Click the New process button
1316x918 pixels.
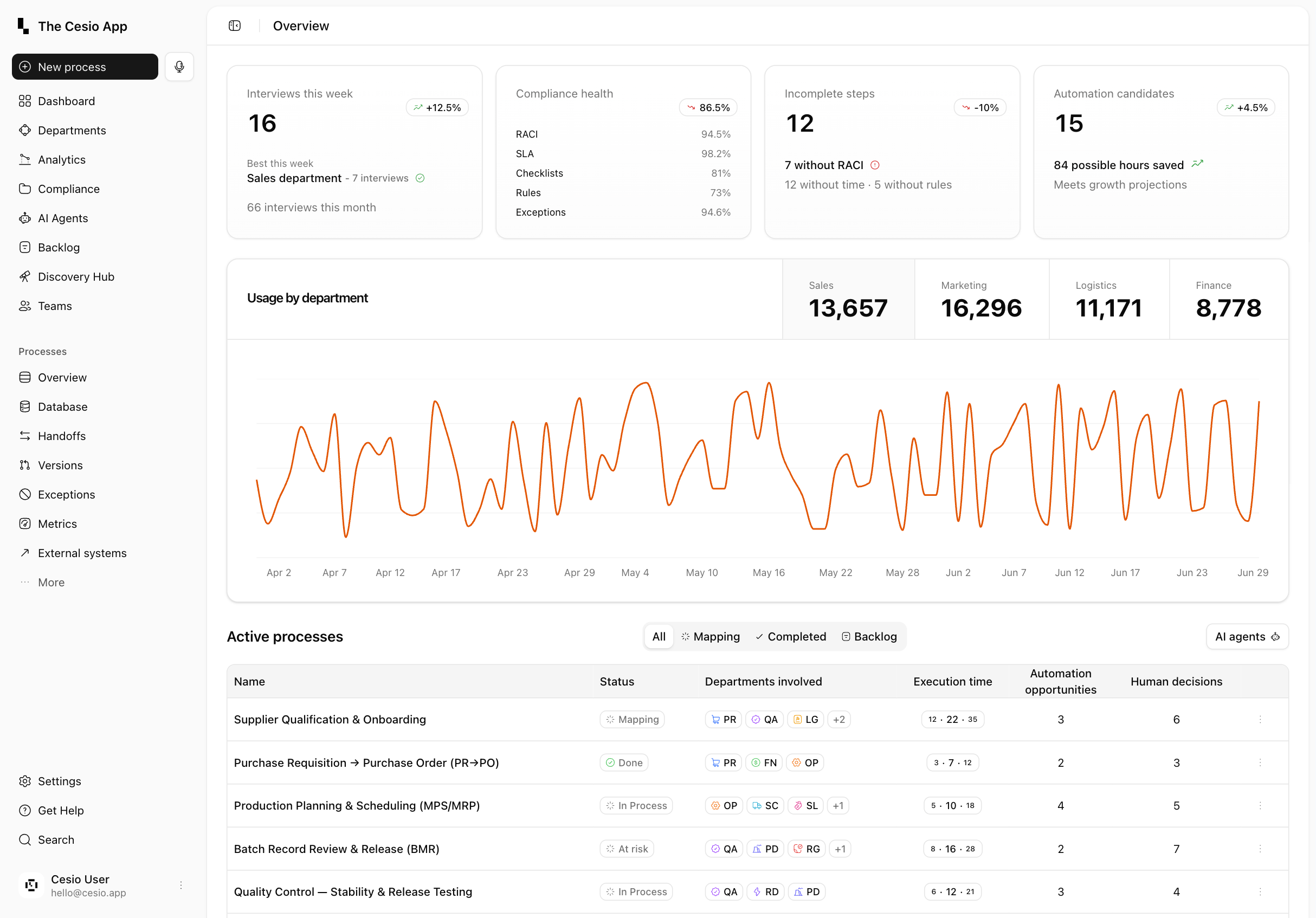tap(84, 67)
